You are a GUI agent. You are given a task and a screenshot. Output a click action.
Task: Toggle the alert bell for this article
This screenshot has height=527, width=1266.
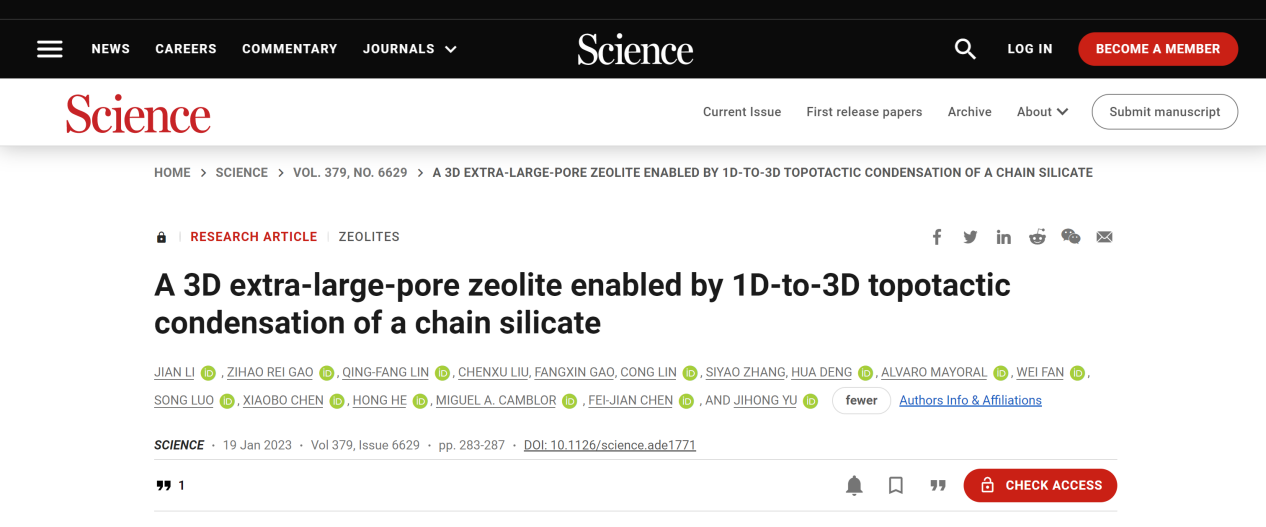pyautogui.click(x=854, y=485)
